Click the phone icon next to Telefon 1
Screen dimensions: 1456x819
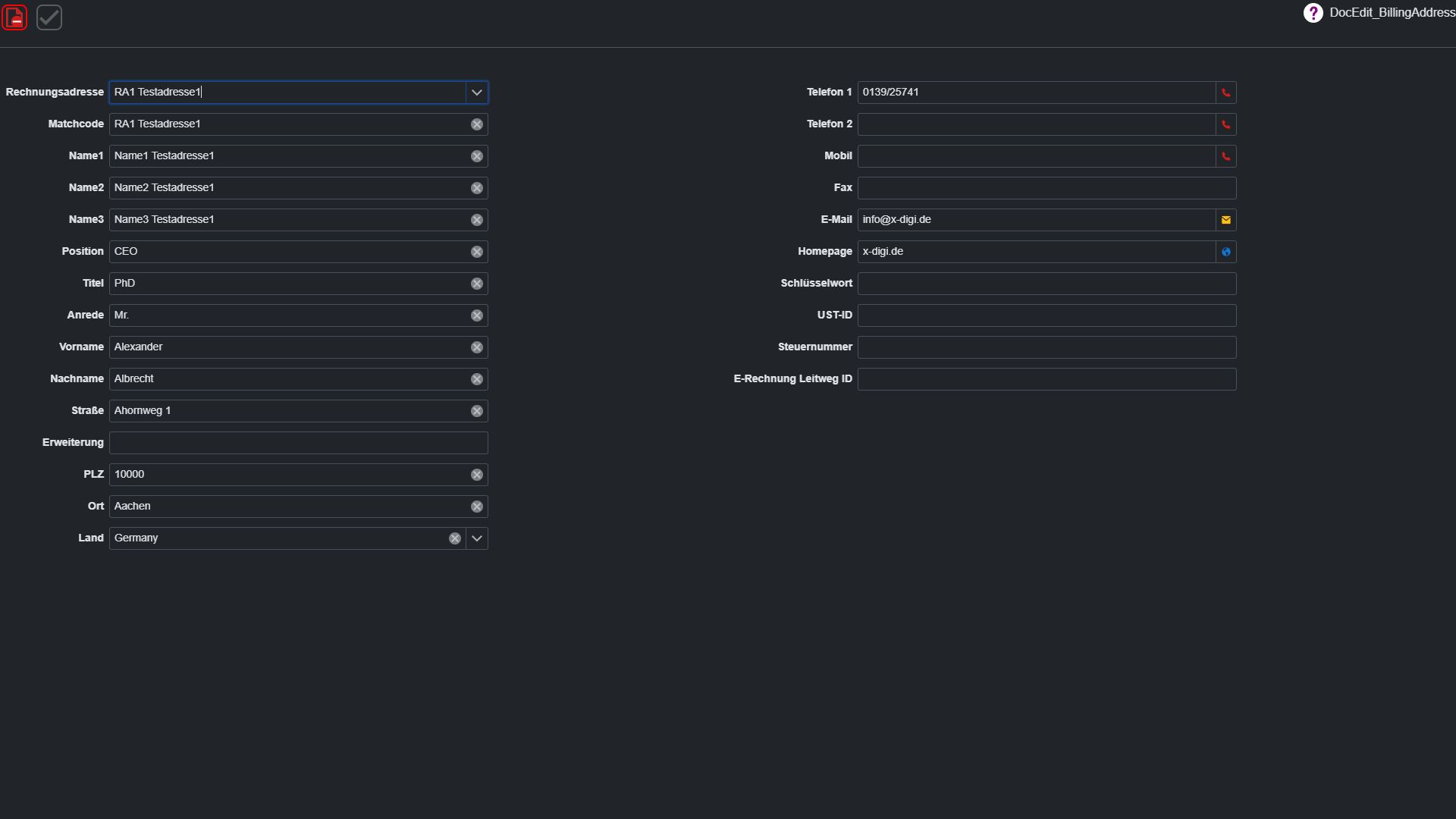[x=1226, y=93]
